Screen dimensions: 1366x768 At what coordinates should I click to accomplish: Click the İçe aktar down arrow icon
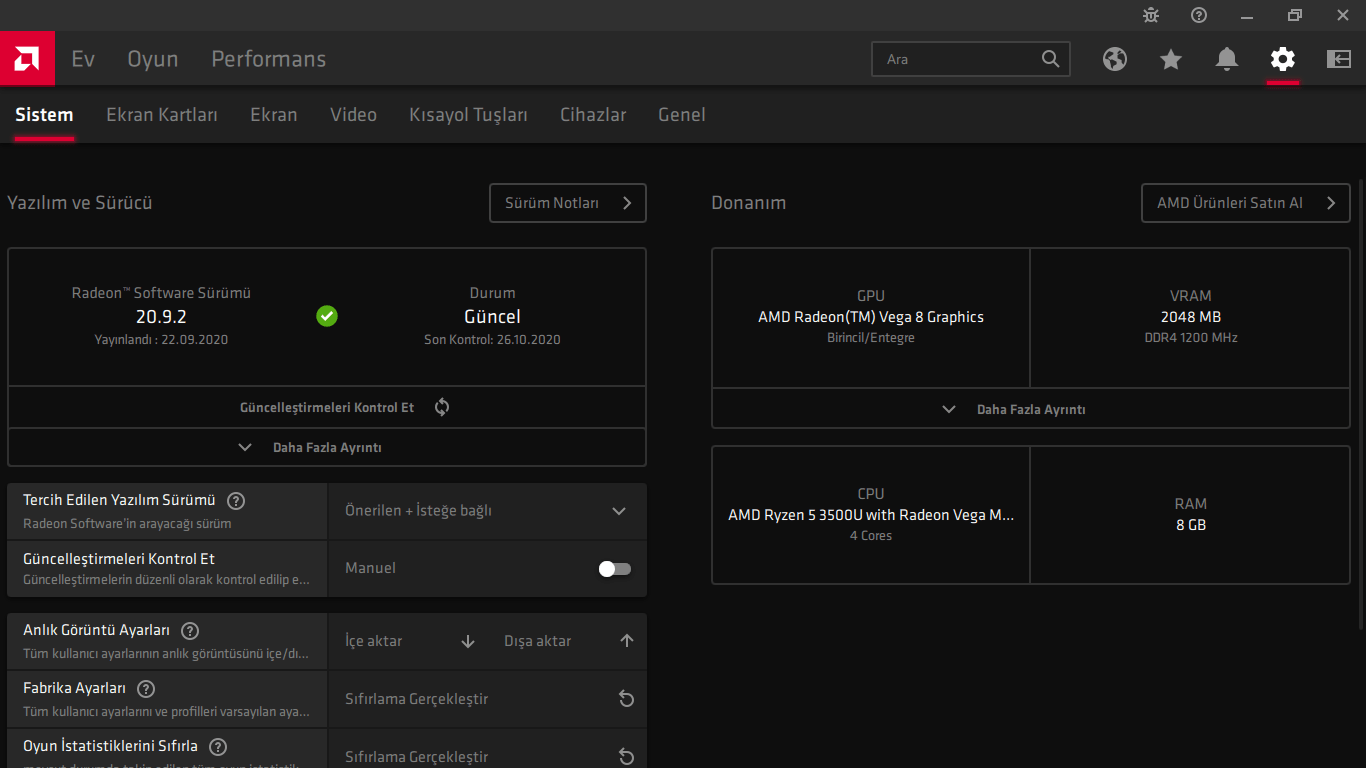[468, 641]
